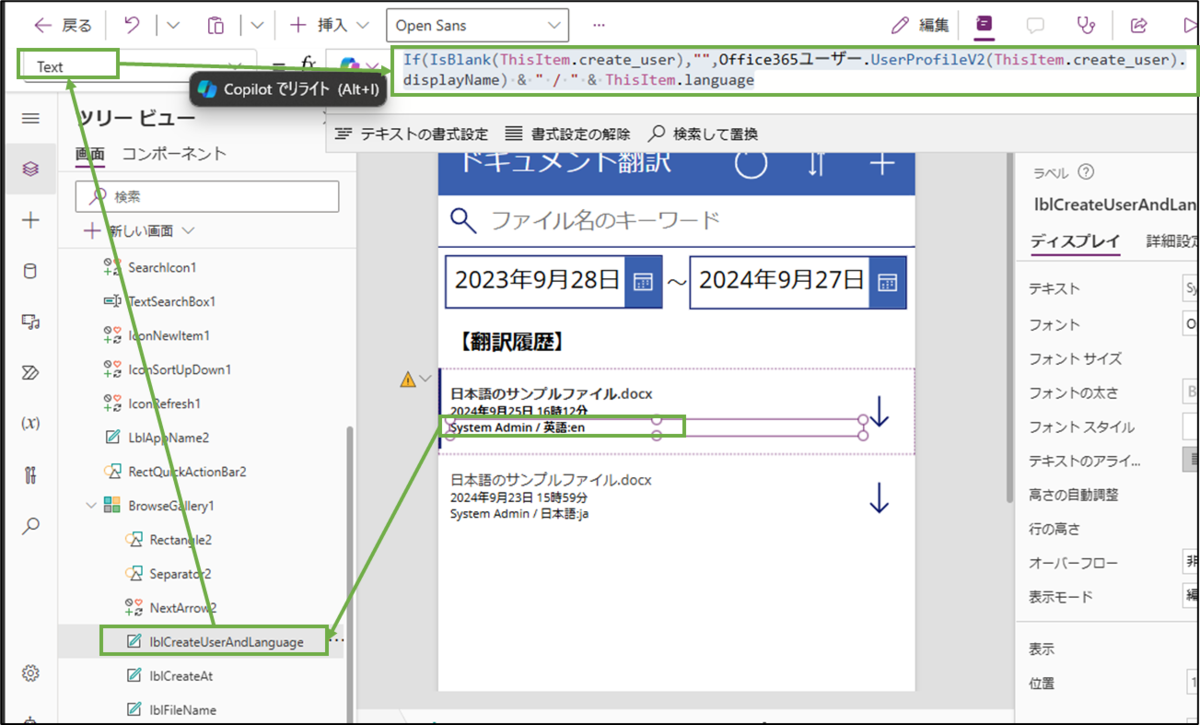Viewport: 1200px width, 725px height.
Task: Click the warning triangle icon beside gallery
Action: 408,379
